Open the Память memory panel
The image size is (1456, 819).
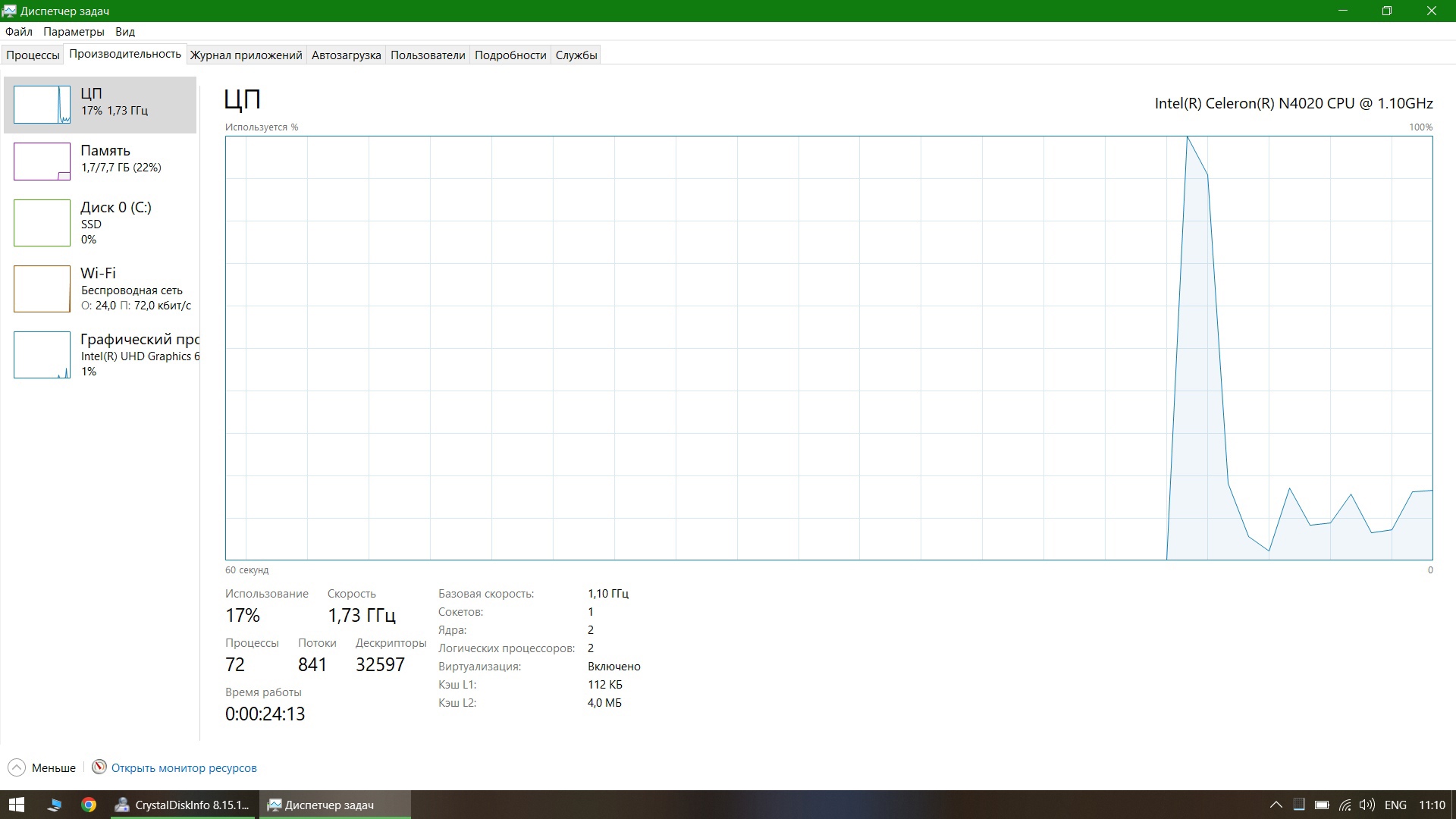[105, 158]
